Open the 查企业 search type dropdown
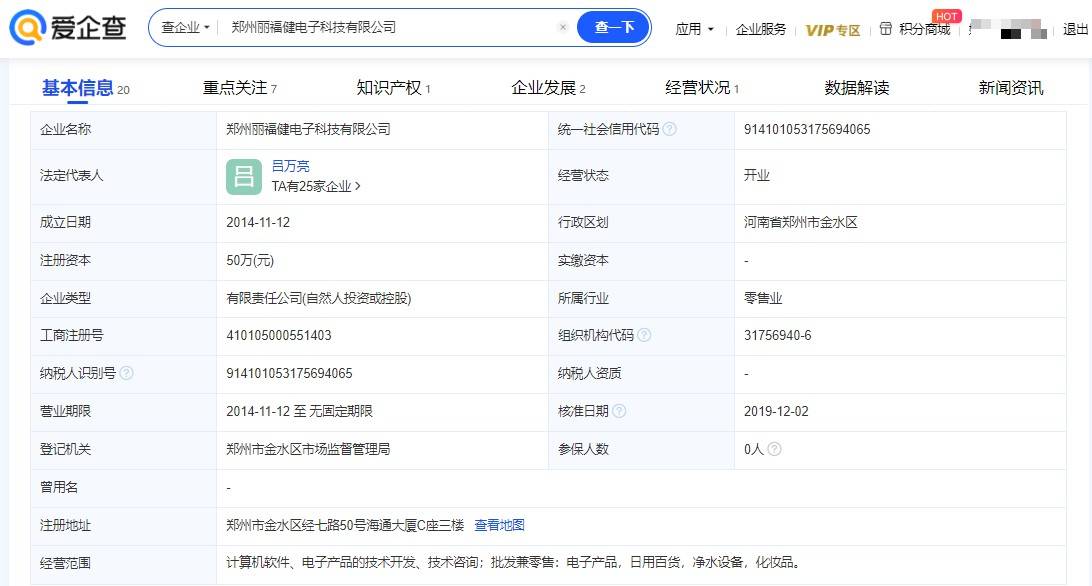Screen dimensions: 1092x586 point(185,28)
